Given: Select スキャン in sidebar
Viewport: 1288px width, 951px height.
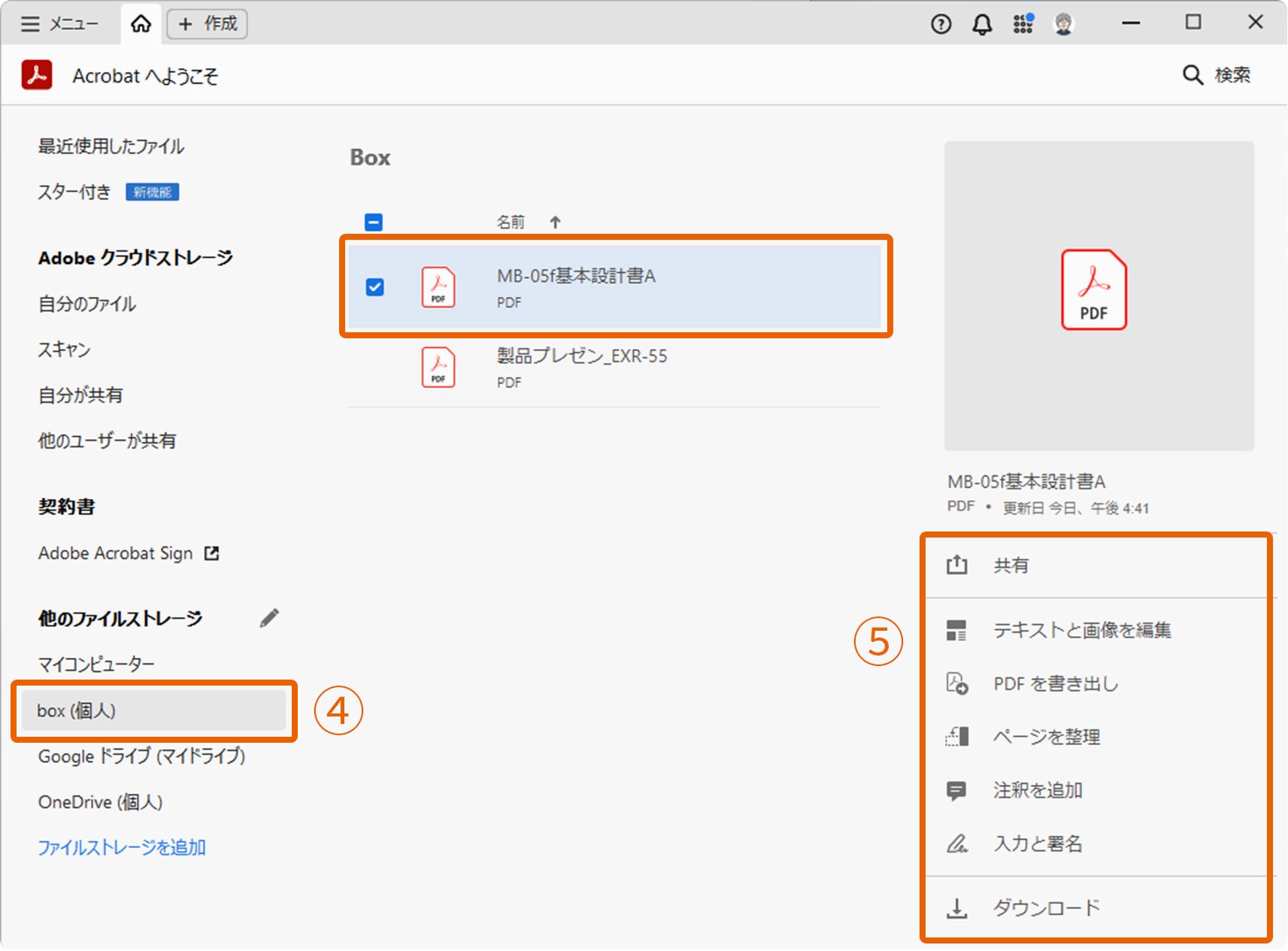Looking at the screenshot, I should (x=64, y=350).
